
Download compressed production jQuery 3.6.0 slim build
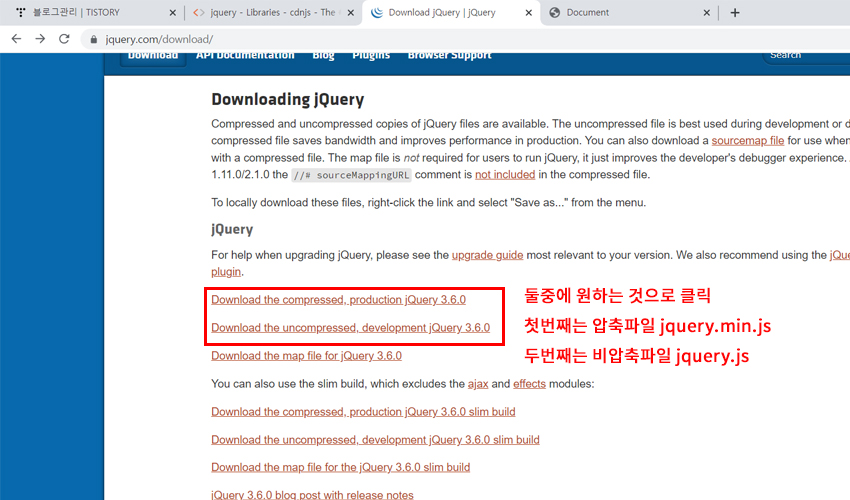click(x=363, y=412)
